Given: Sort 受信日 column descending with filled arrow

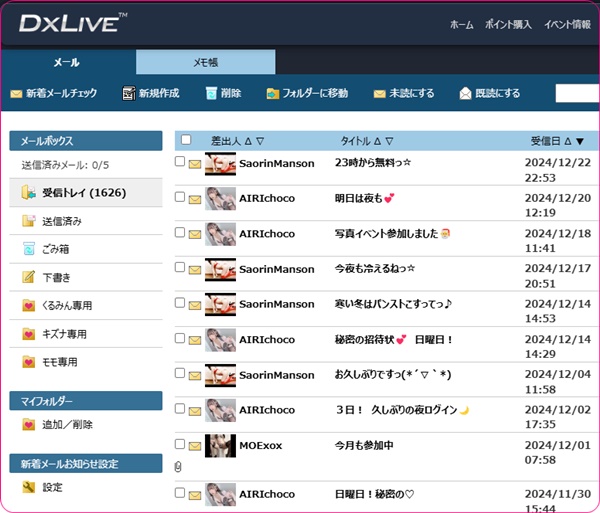Looking at the screenshot, I should pos(580,142).
